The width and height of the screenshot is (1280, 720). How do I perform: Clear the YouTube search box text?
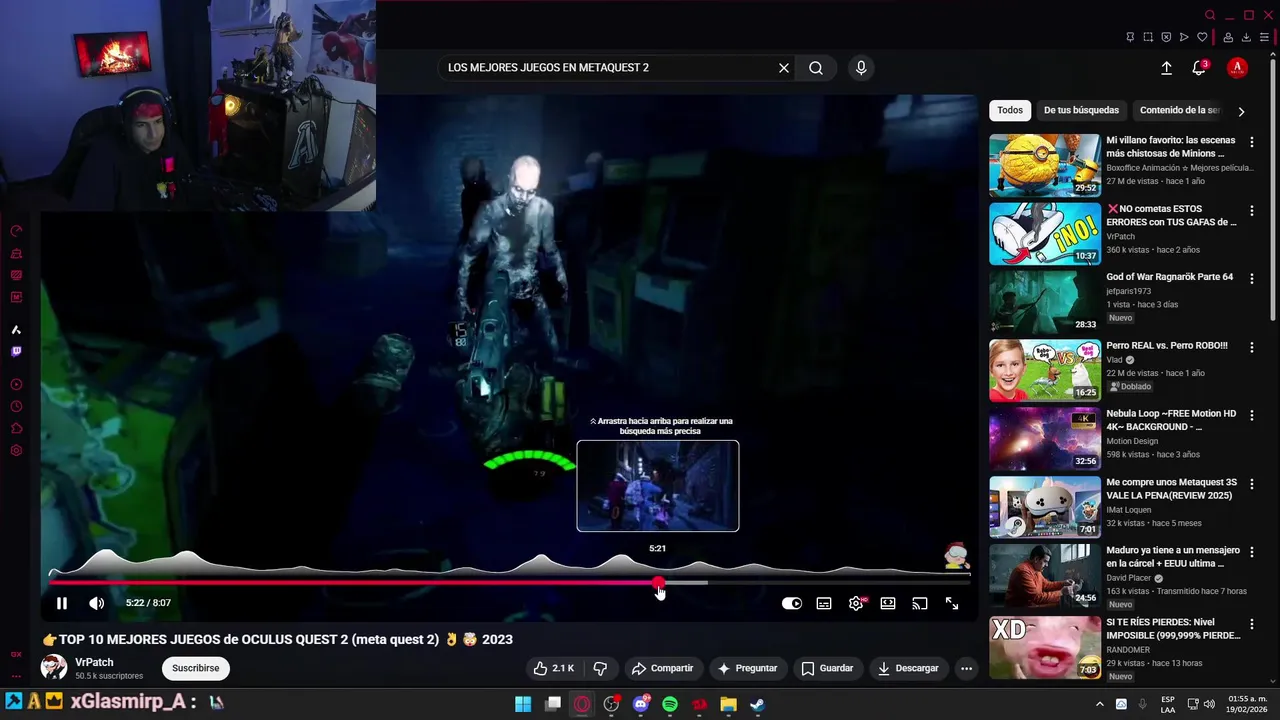(x=784, y=68)
